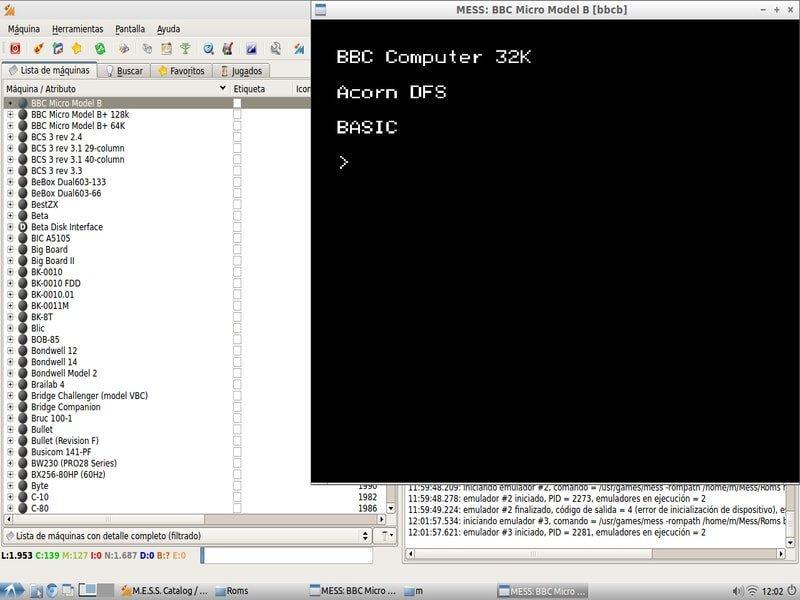Image resolution: width=800 pixels, height=600 pixels.
Task: Tick the Etiqueta checkbox for Bondwell 12
Action: point(237,351)
